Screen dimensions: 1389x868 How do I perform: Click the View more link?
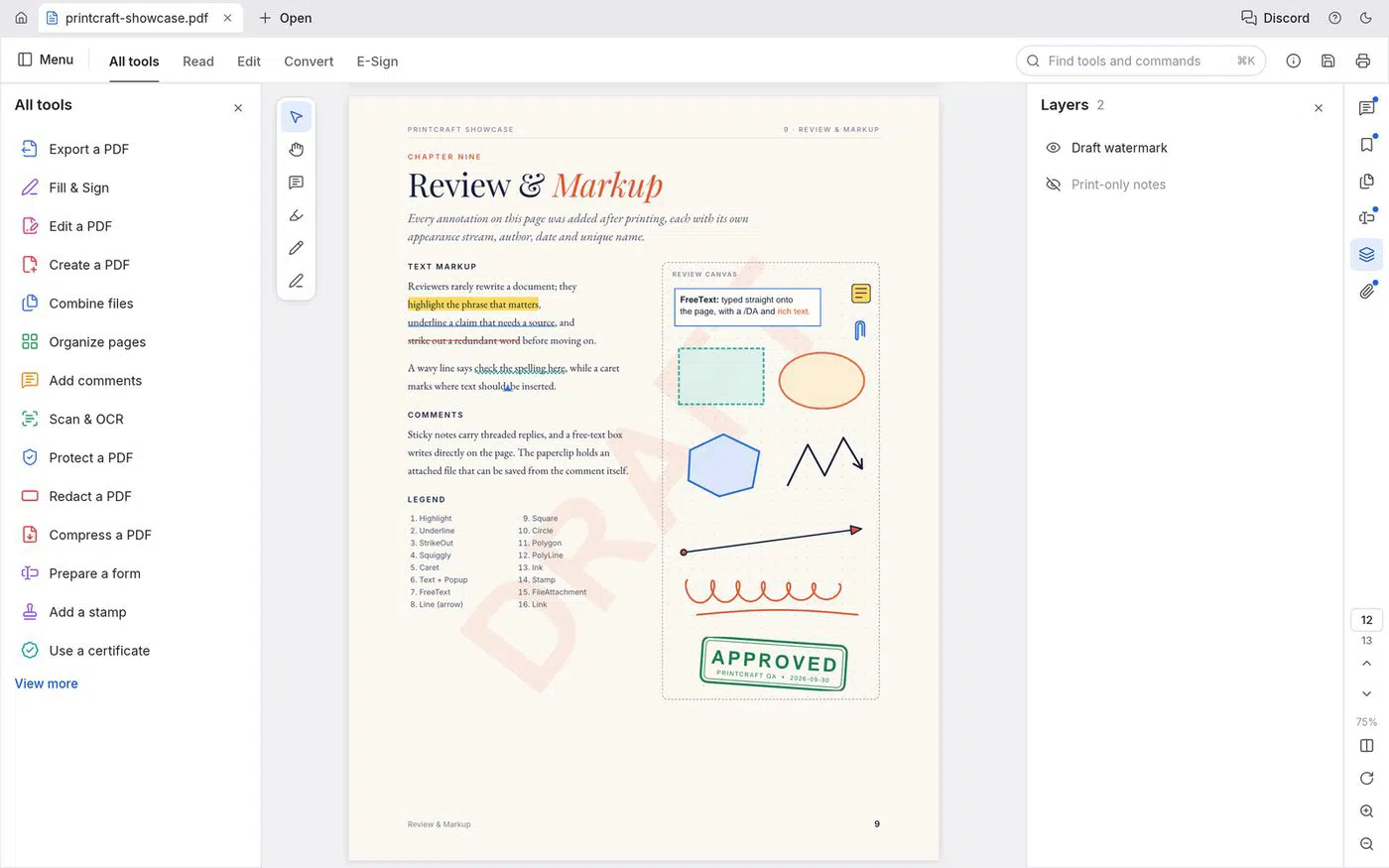coord(46,683)
